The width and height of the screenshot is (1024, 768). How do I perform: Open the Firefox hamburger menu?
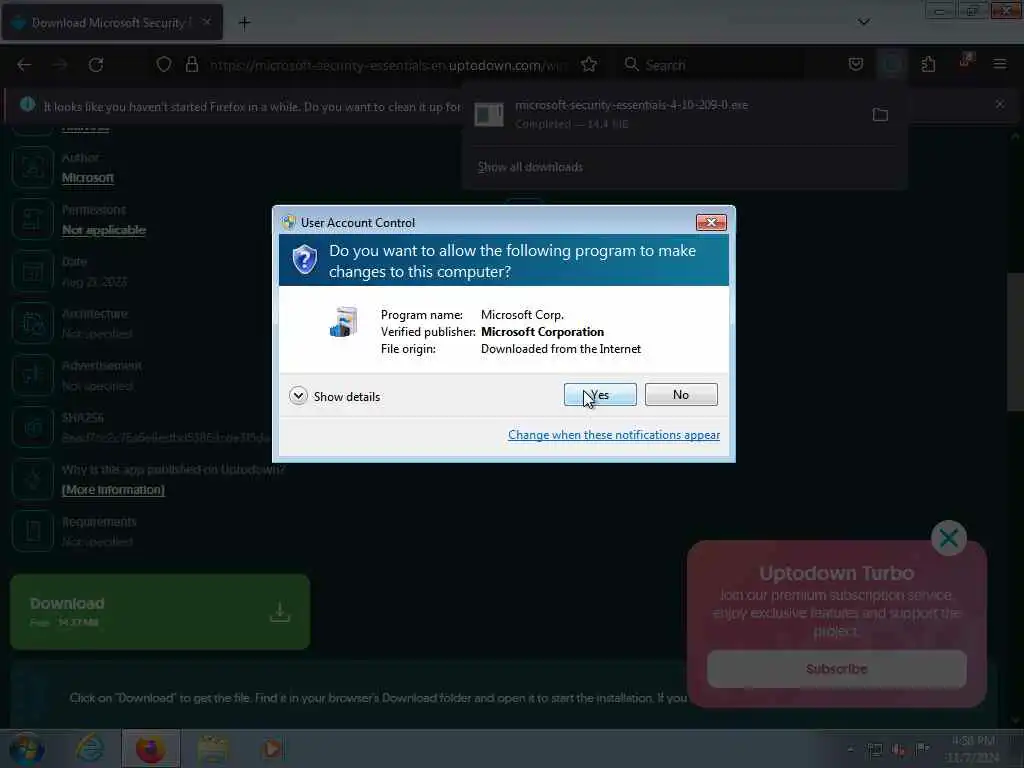click(x=1000, y=64)
